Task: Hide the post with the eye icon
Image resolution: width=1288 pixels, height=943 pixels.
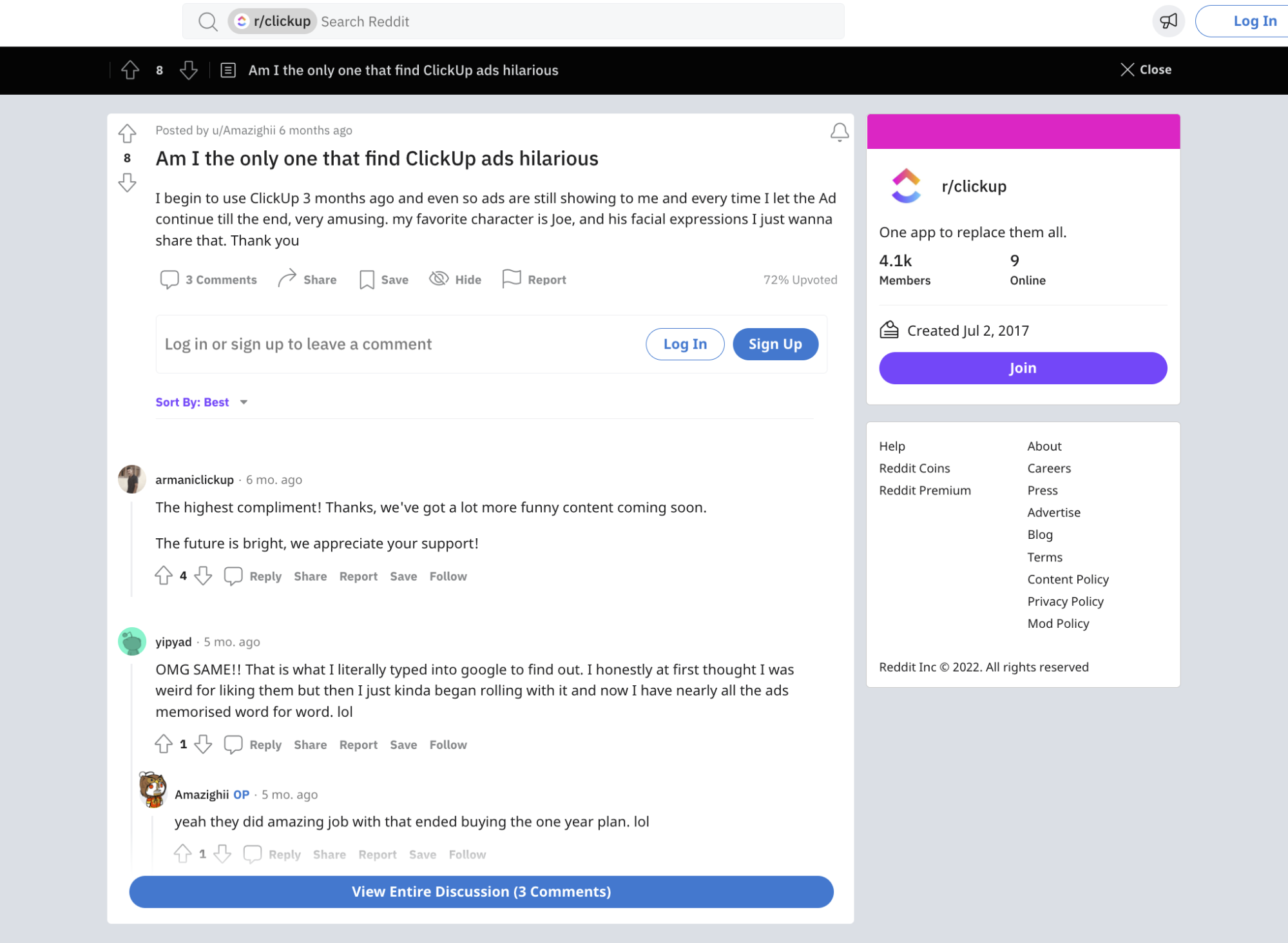Action: click(439, 278)
